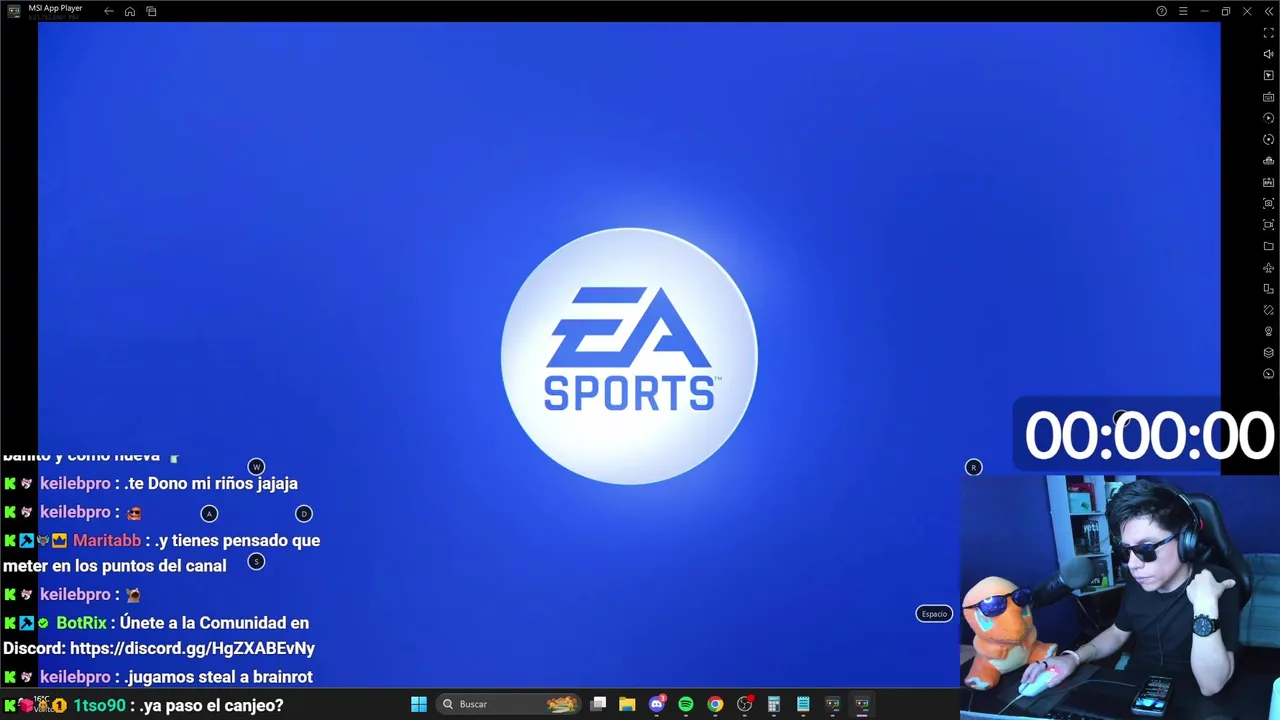Open the Windows Start menu
Image resolution: width=1280 pixels, height=720 pixels.
tap(419, 704)
